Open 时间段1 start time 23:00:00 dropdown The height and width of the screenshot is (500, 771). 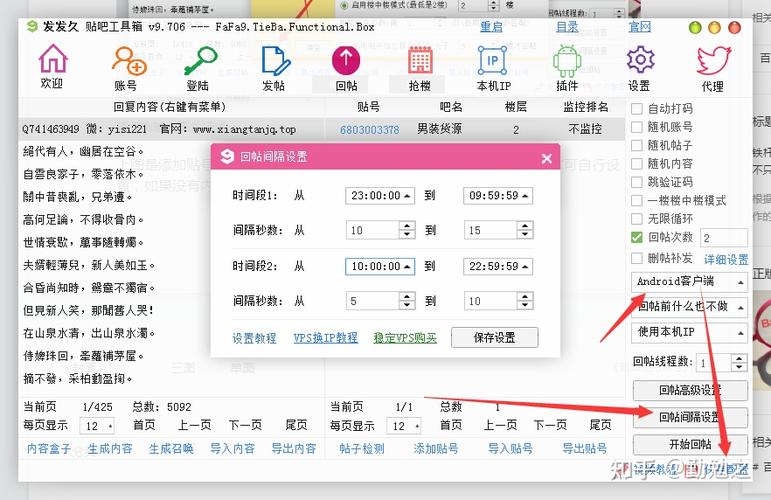click(x=380, y=196)
